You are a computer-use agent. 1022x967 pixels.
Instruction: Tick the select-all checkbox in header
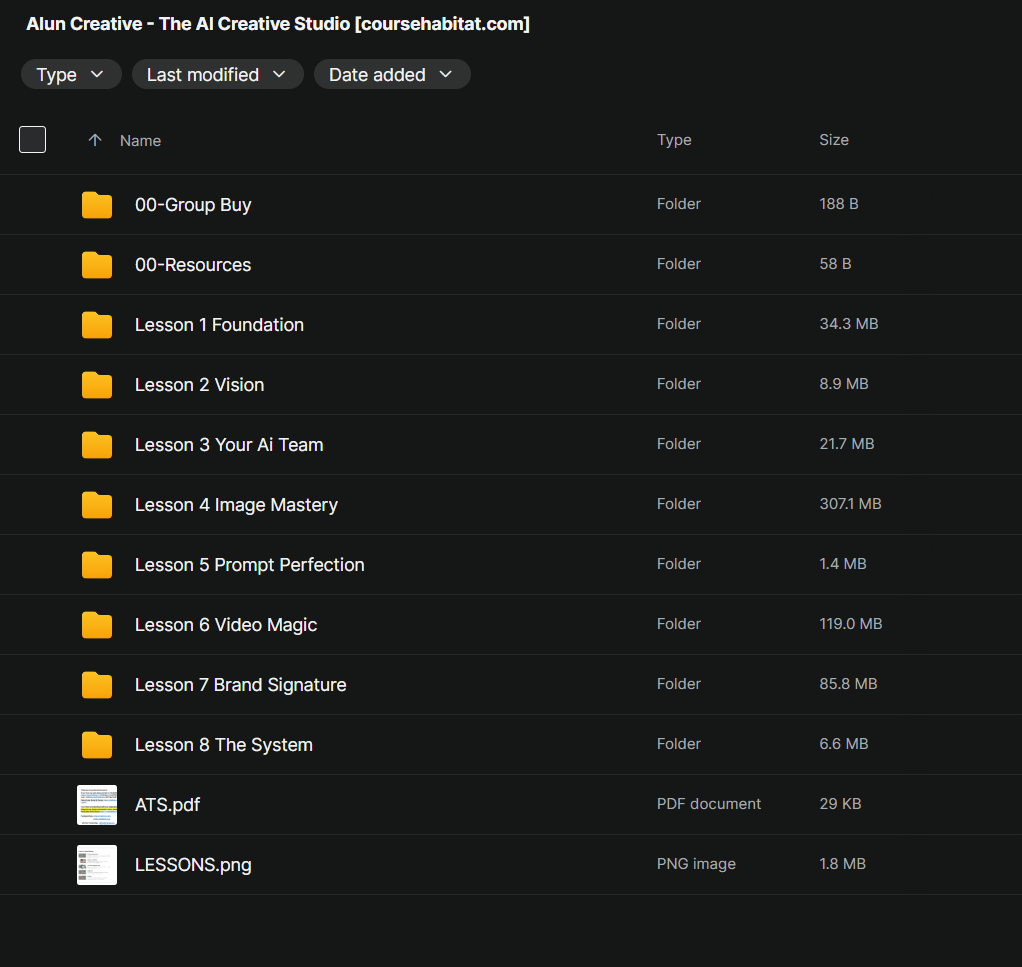click(x=33, y=140)
